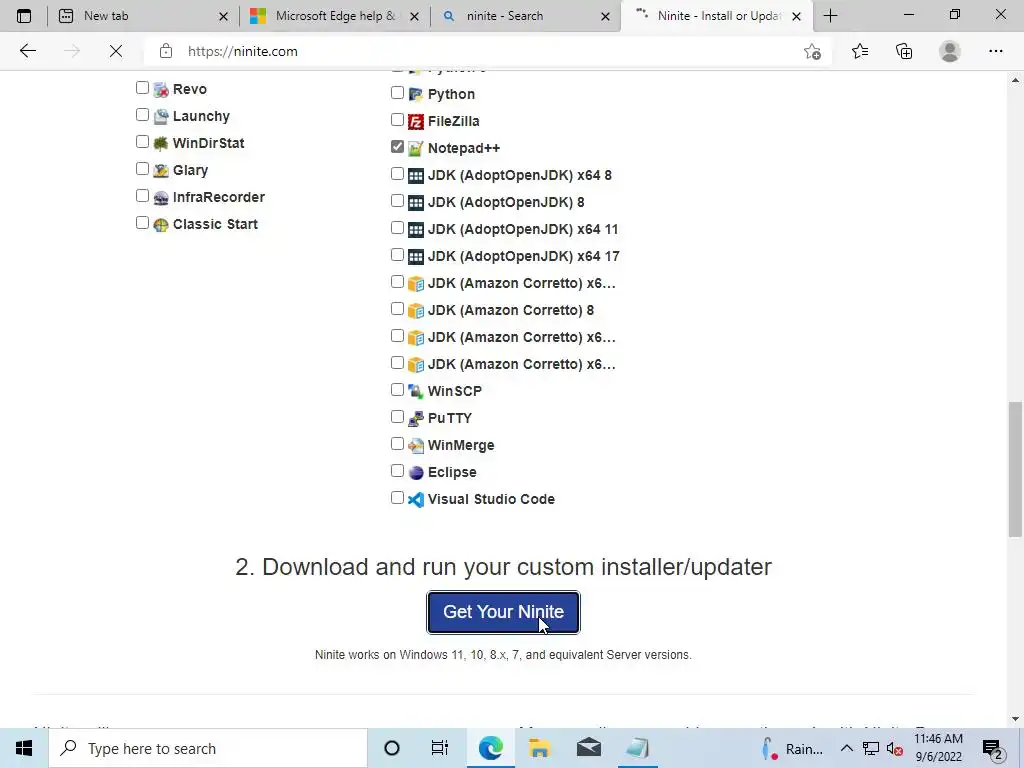Open the browser profile avatar
The height and width of the screenshot is (768, 1024).
pos(950,51)
